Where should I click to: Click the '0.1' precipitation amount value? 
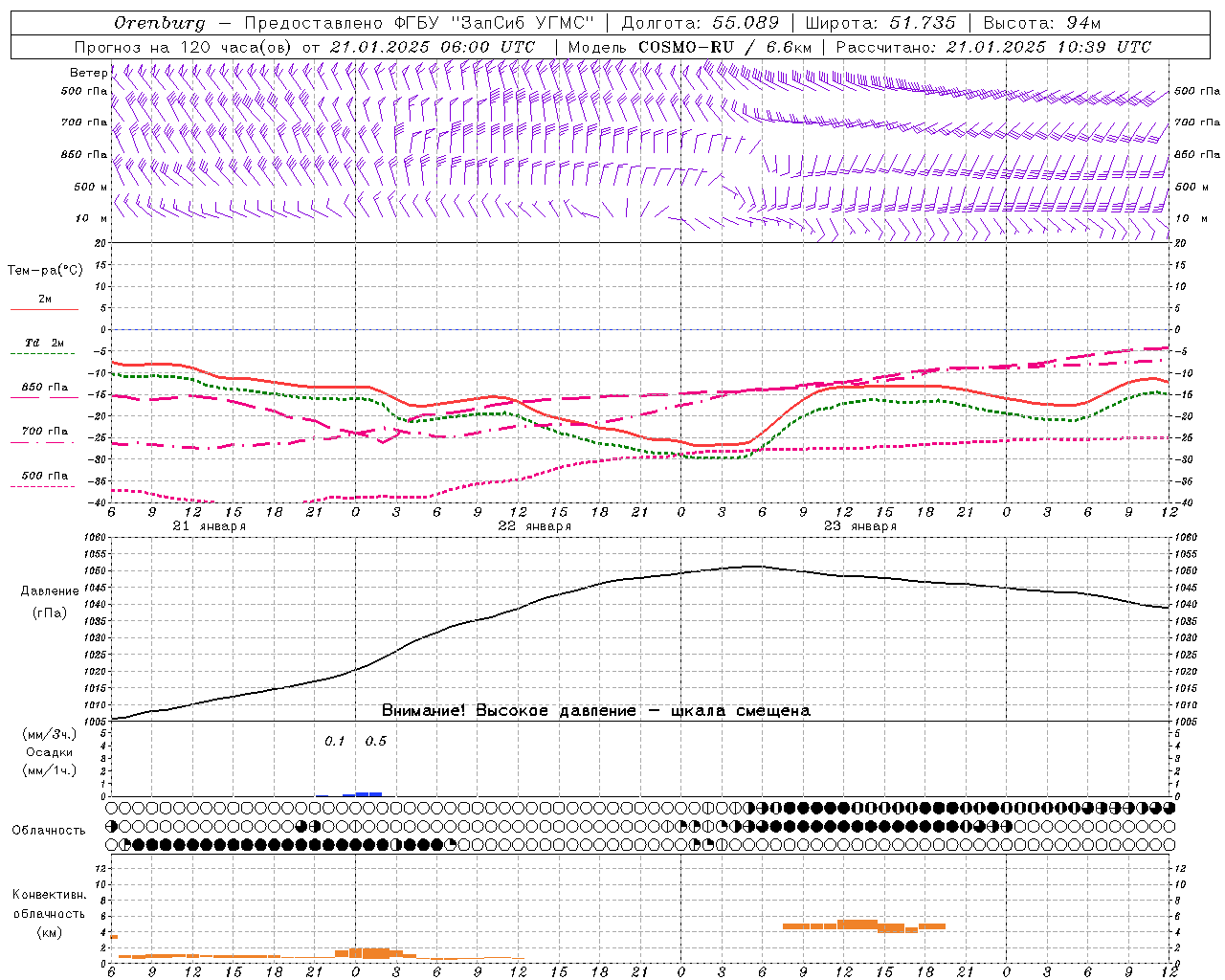334,741
